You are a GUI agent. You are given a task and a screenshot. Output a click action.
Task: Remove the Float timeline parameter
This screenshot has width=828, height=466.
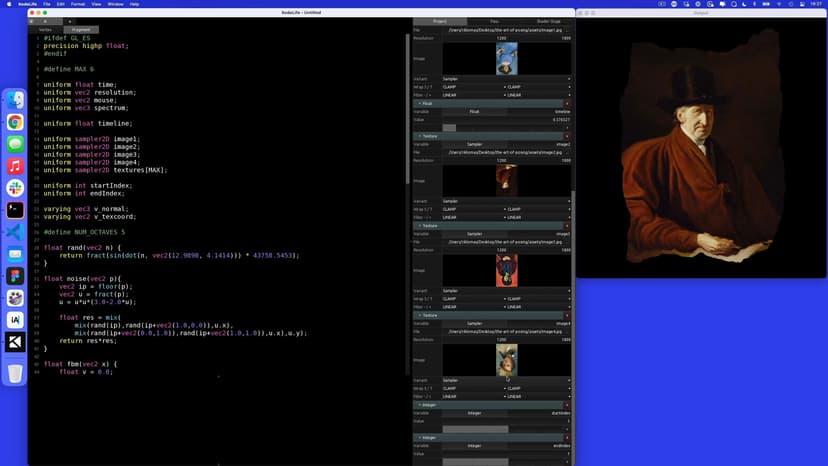click(x=567, y=104)
